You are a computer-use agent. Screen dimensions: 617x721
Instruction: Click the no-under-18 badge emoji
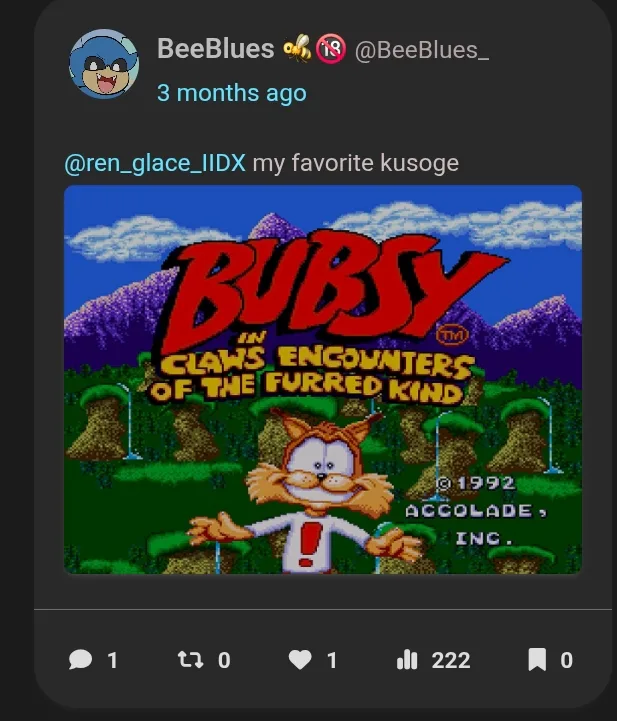pos(331,48)
